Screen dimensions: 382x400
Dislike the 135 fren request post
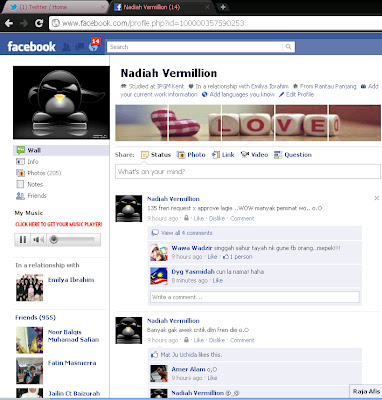coord(217,218)
